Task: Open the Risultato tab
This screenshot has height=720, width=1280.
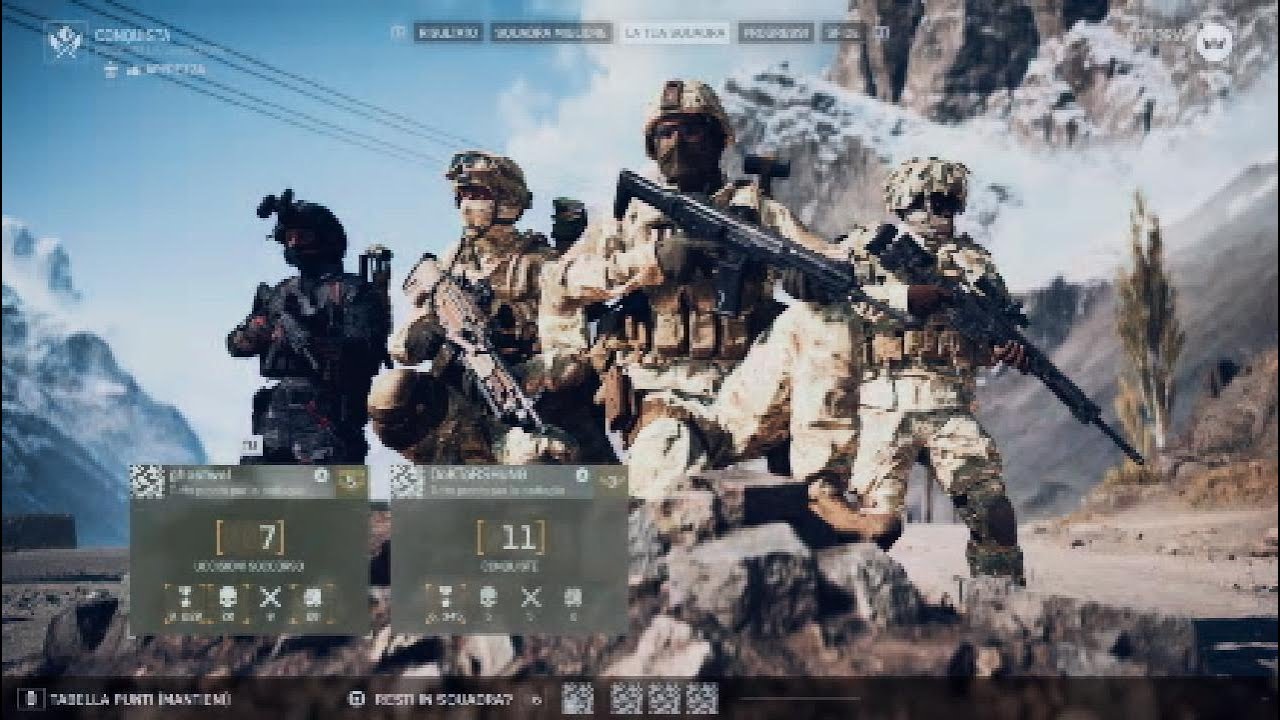Action: (449, 32)
